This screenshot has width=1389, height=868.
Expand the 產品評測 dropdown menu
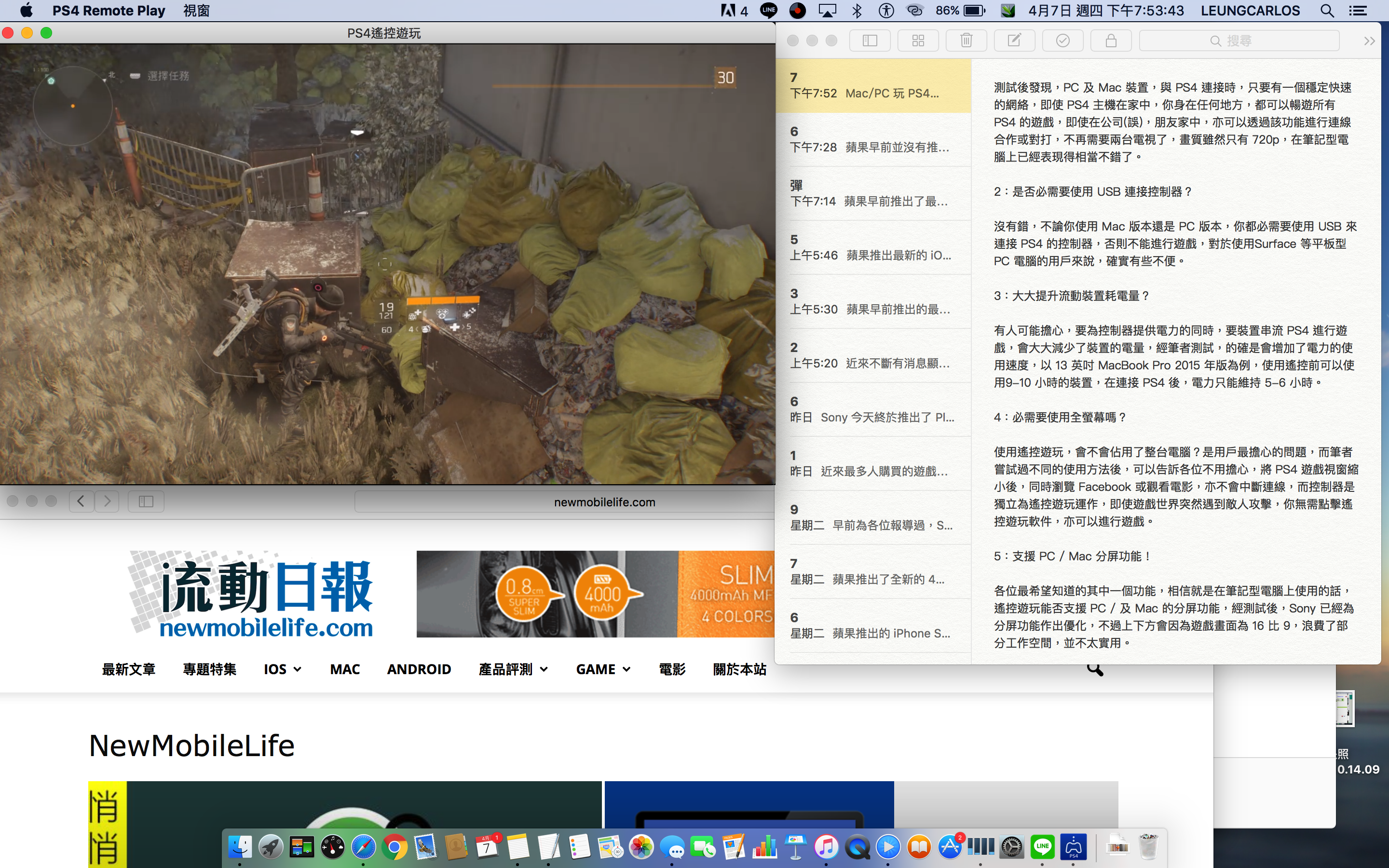coord(513,669)
